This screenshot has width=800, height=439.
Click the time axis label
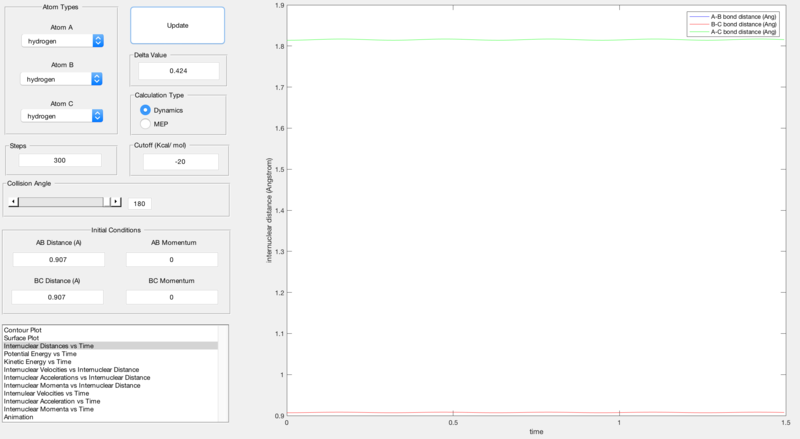(536, 431)
